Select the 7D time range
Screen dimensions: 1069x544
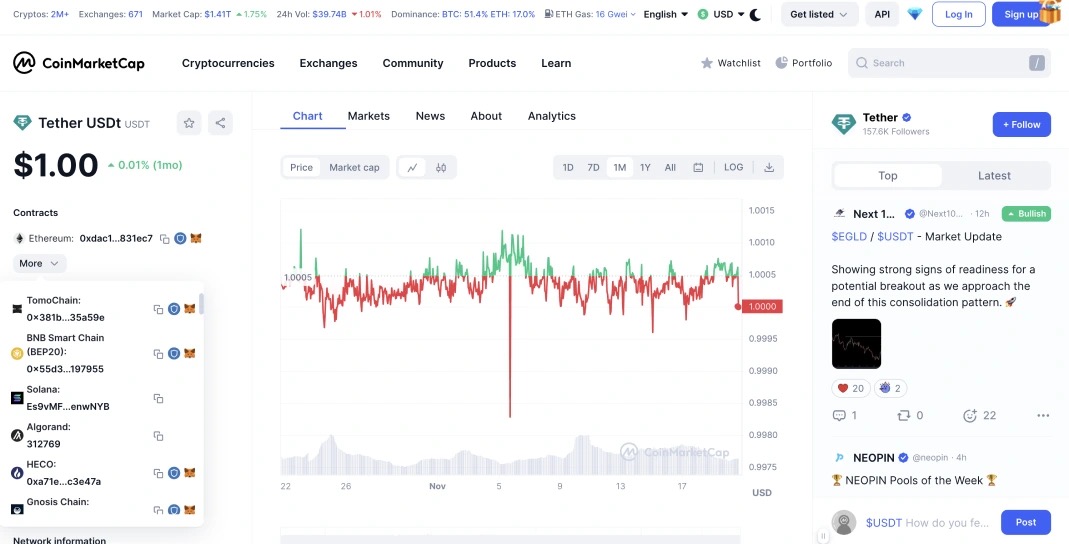[593, 167]
